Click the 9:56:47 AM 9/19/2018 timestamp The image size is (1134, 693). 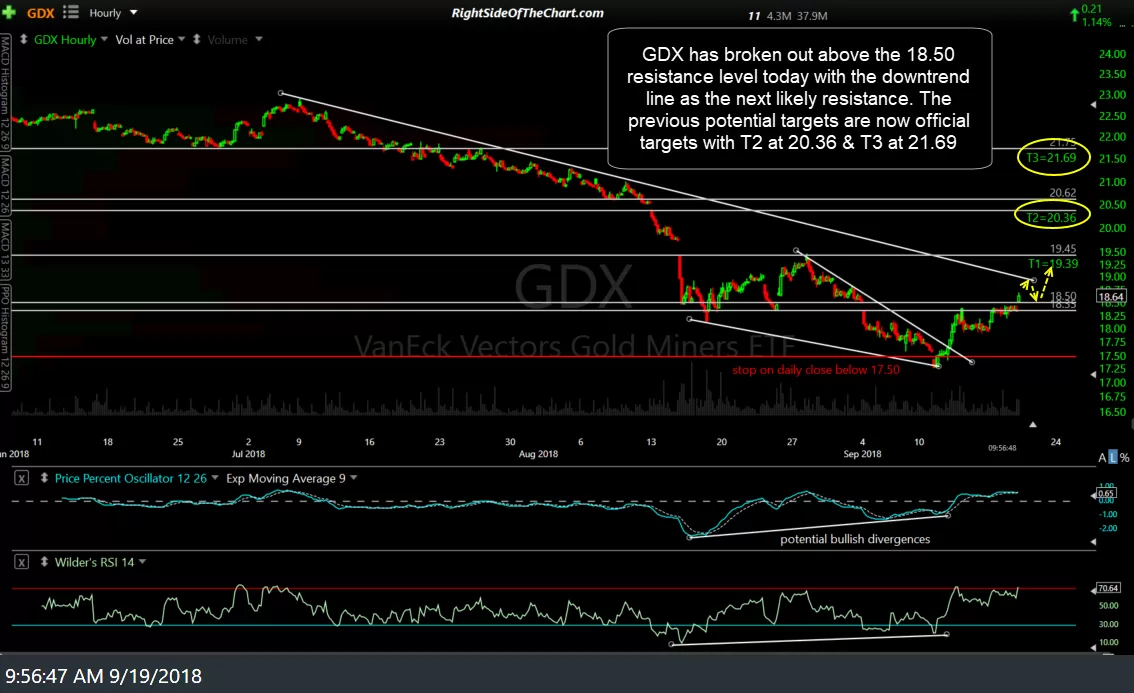[x=103, y=676]
